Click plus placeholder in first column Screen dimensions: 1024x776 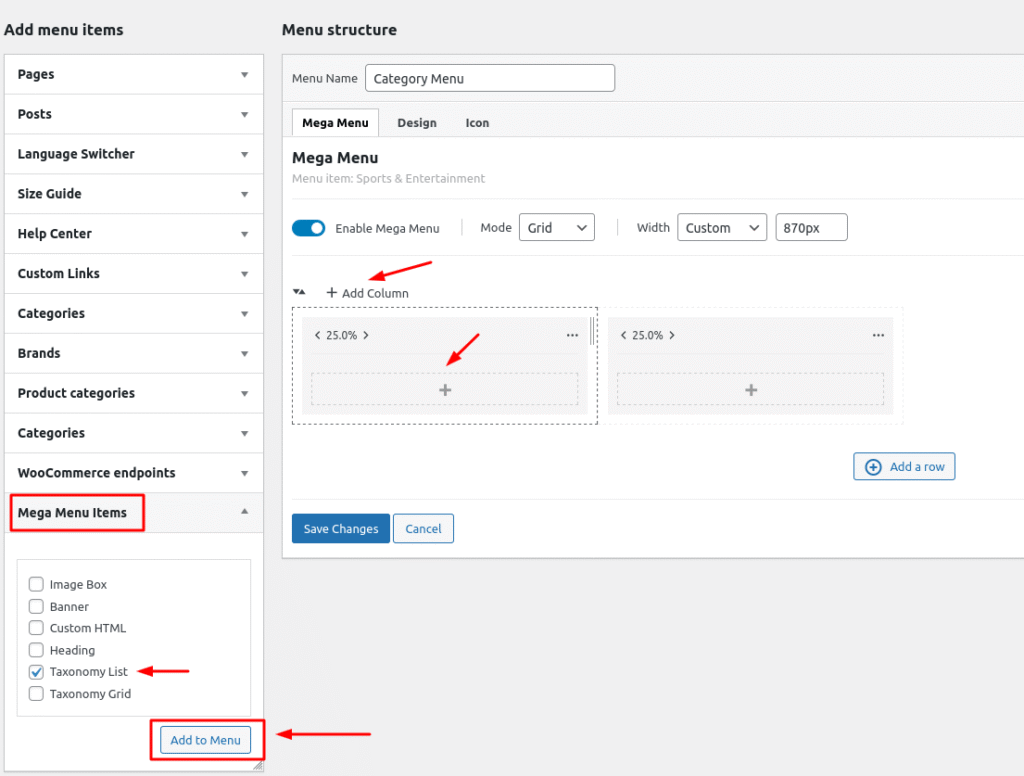[x=445, y=389]
